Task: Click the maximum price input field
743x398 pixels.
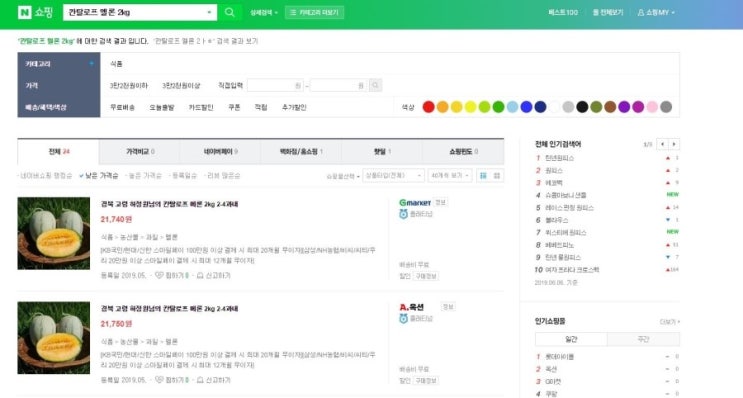Action: point(338,85)
